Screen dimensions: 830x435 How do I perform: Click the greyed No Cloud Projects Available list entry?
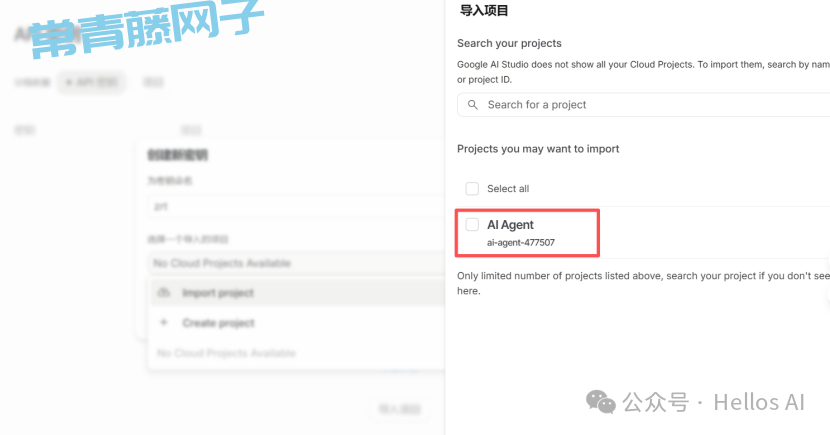click(x=226, y=353)
